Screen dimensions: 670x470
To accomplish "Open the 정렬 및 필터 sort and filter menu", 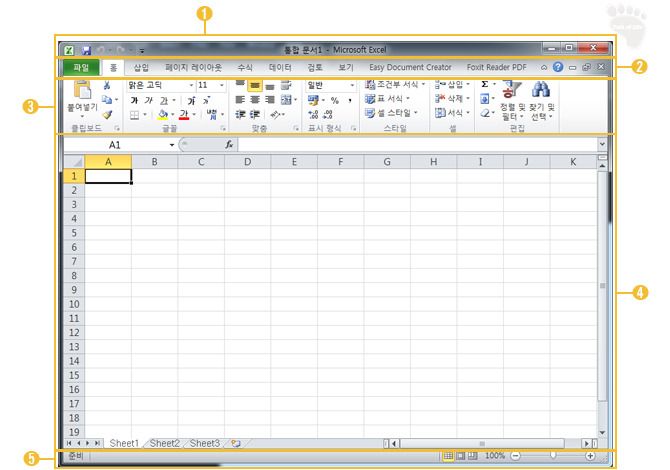I will click(513, 100).
